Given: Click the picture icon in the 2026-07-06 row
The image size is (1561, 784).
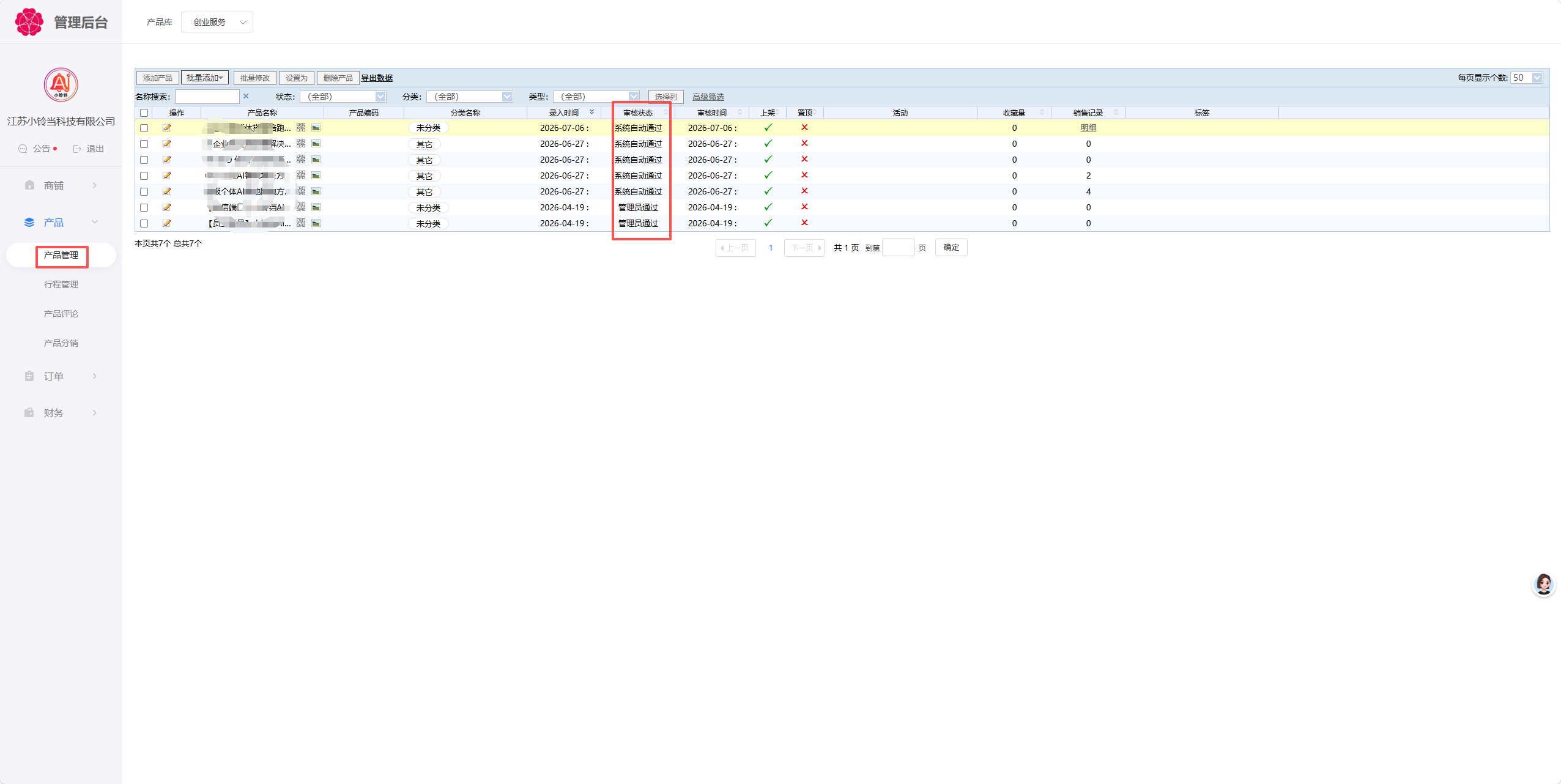Looking at the screenshot, I should pos(316,127).
